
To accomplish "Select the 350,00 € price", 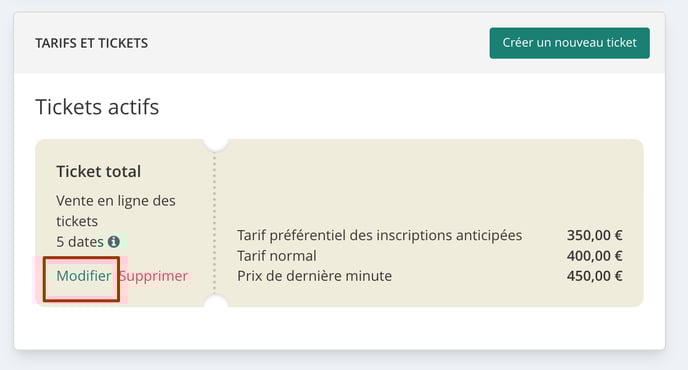I will (595, 236).
